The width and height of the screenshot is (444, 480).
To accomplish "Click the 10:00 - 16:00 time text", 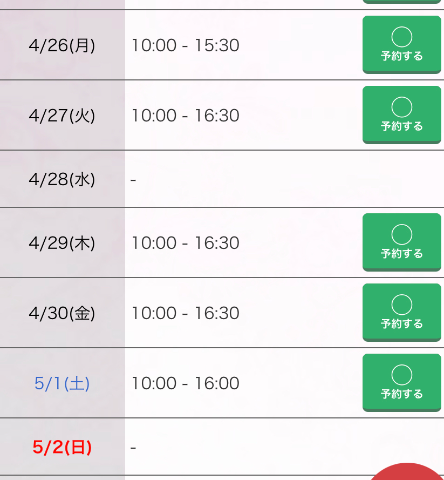I will point(185,383).
